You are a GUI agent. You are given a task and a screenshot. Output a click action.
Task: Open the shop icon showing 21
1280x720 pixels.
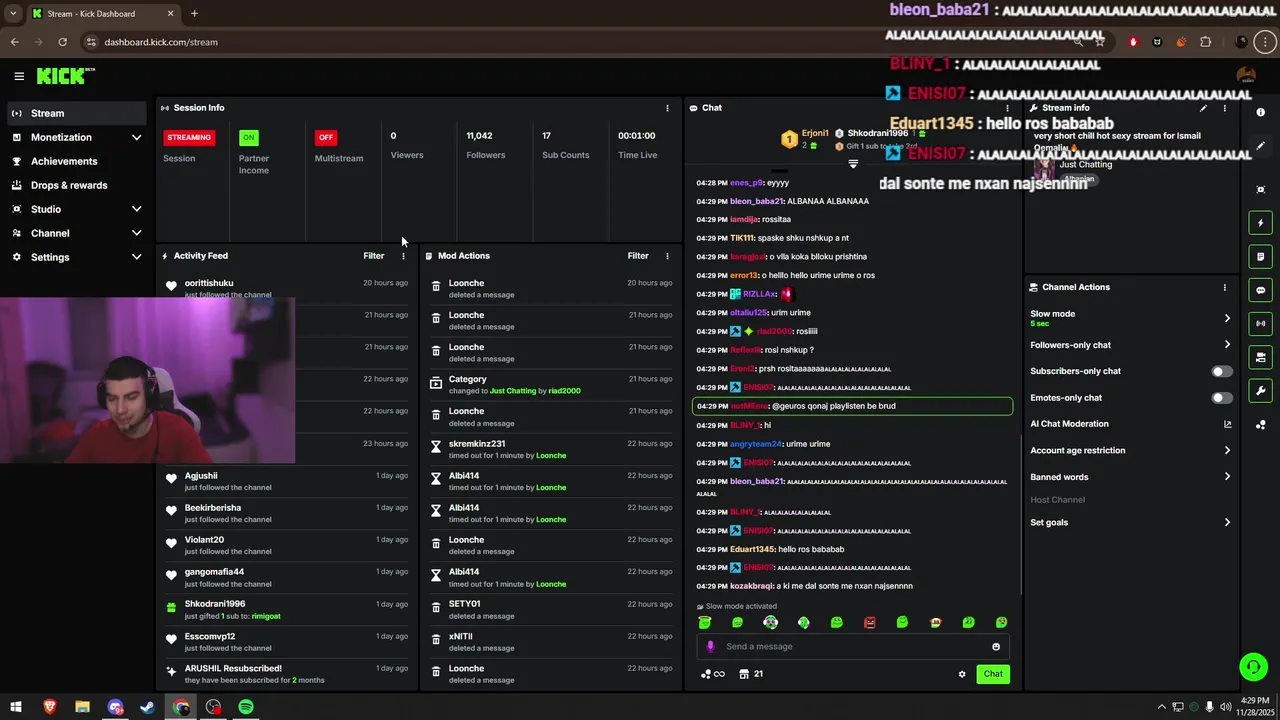point(751,674)
